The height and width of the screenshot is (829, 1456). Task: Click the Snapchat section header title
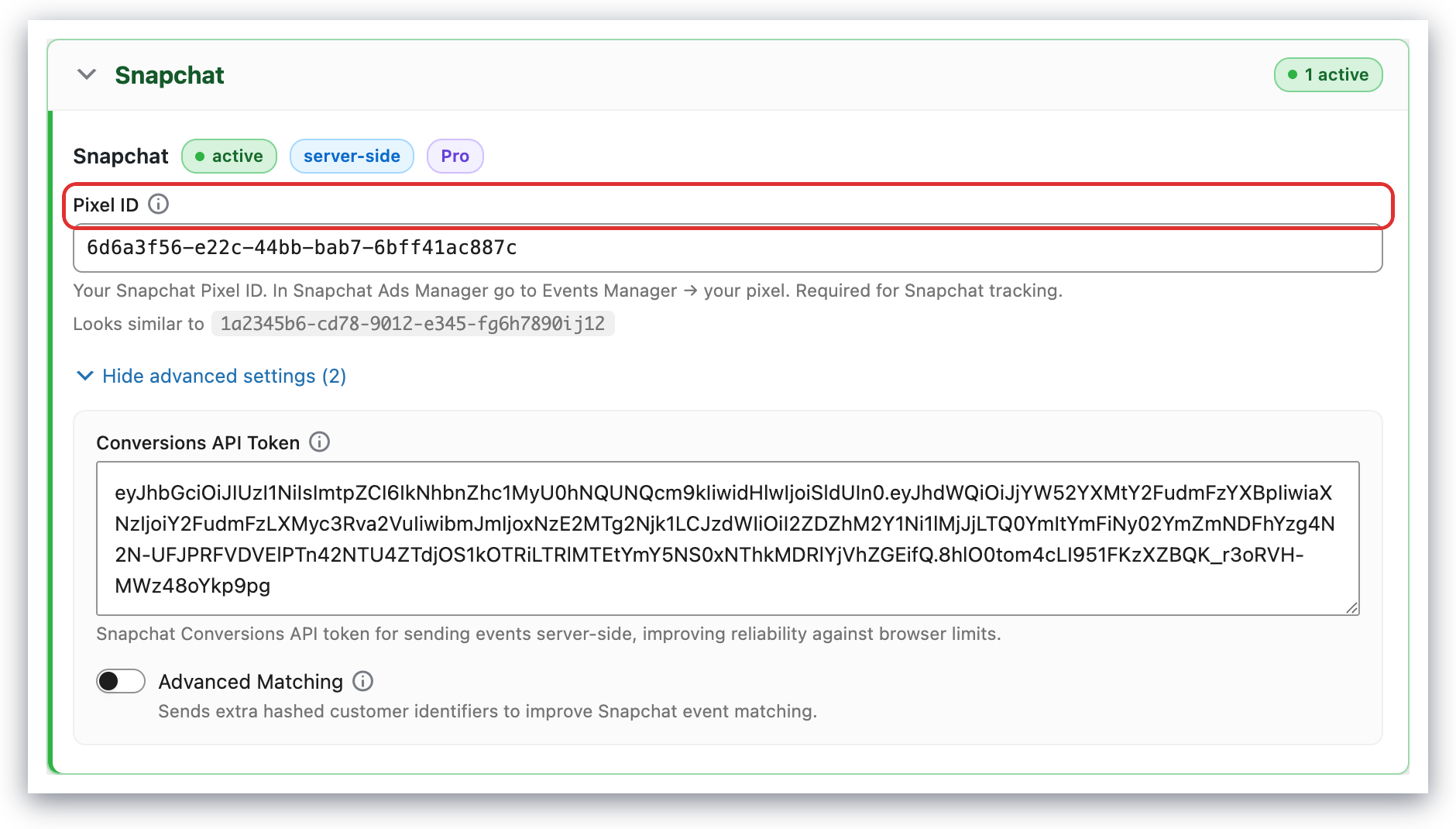click(169, 75)
